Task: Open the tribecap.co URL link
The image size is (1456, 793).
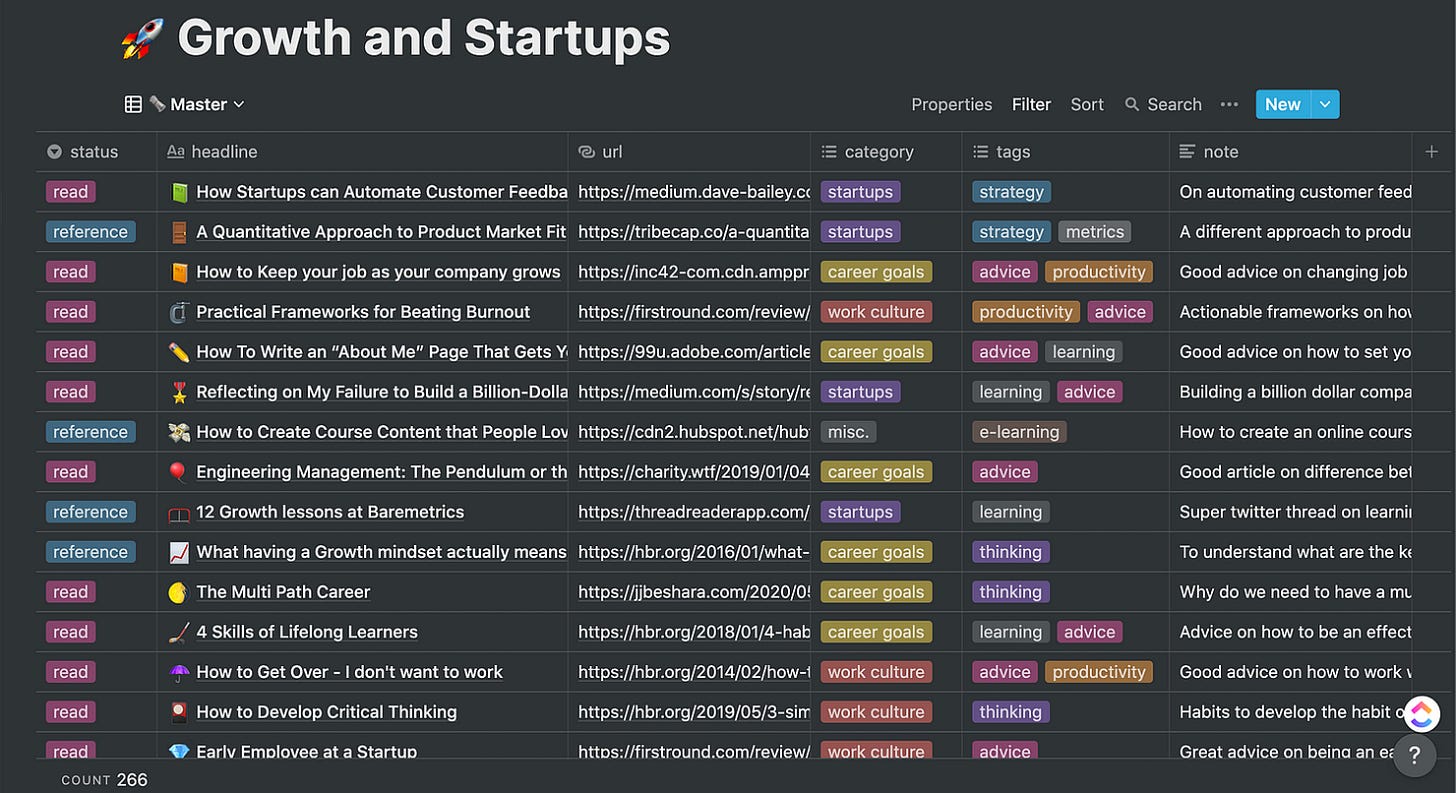Action: tap(693, 232)
